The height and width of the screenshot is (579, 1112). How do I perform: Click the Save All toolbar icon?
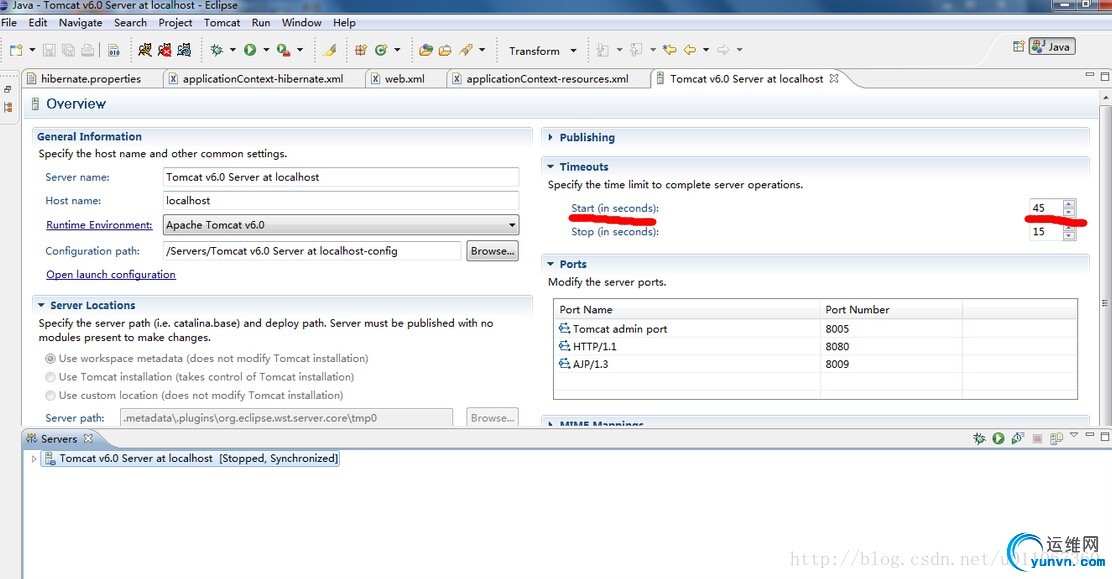click(68, 50)
